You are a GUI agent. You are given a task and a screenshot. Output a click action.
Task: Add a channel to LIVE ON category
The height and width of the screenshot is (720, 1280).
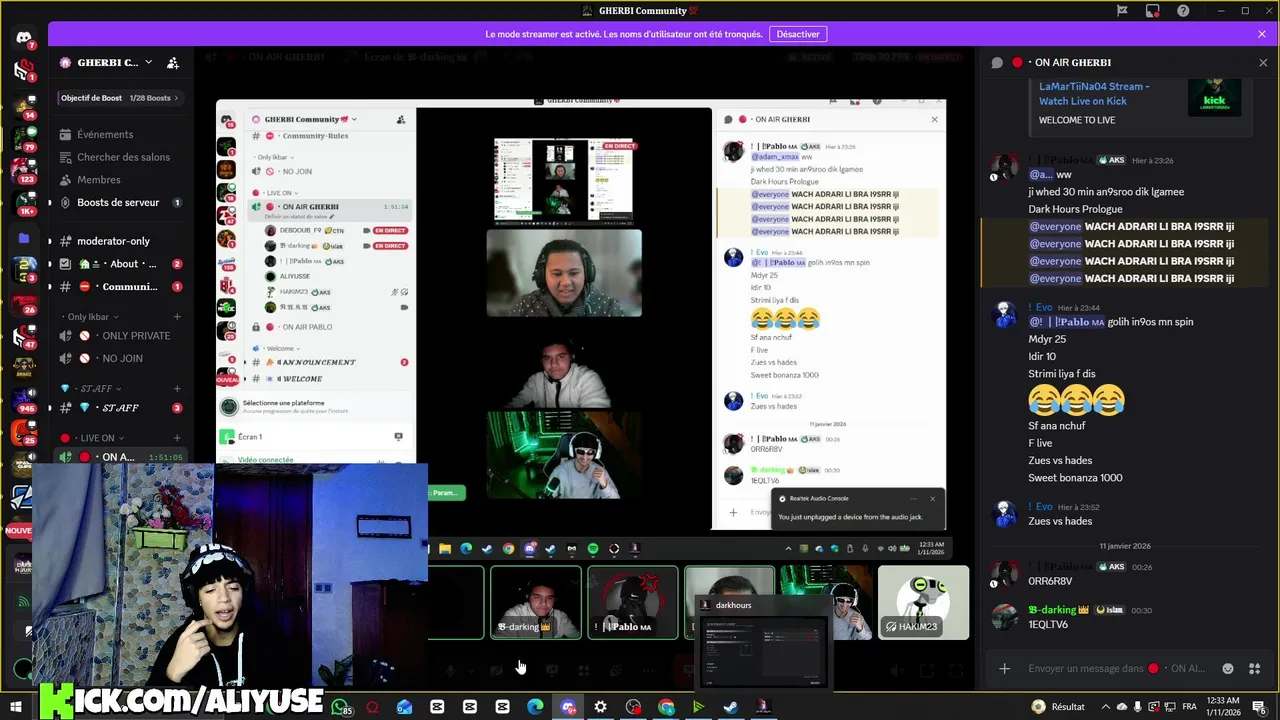pos(177,438)
